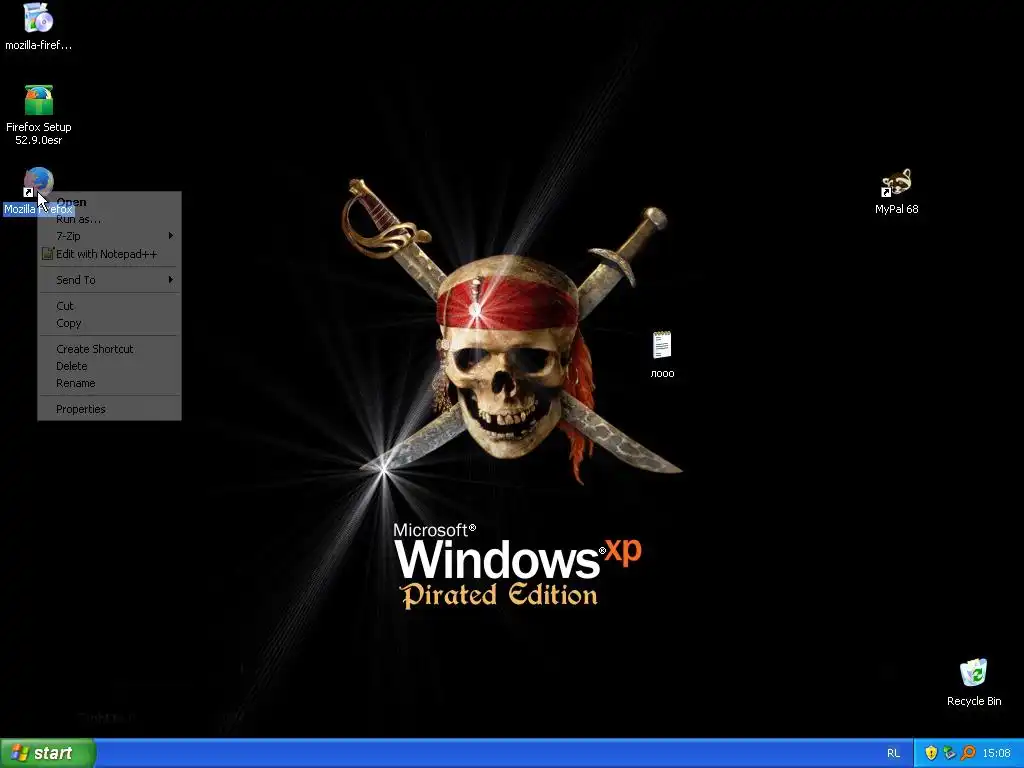
Task: Select the Recycle Bin icon
Action: (973, 673)
